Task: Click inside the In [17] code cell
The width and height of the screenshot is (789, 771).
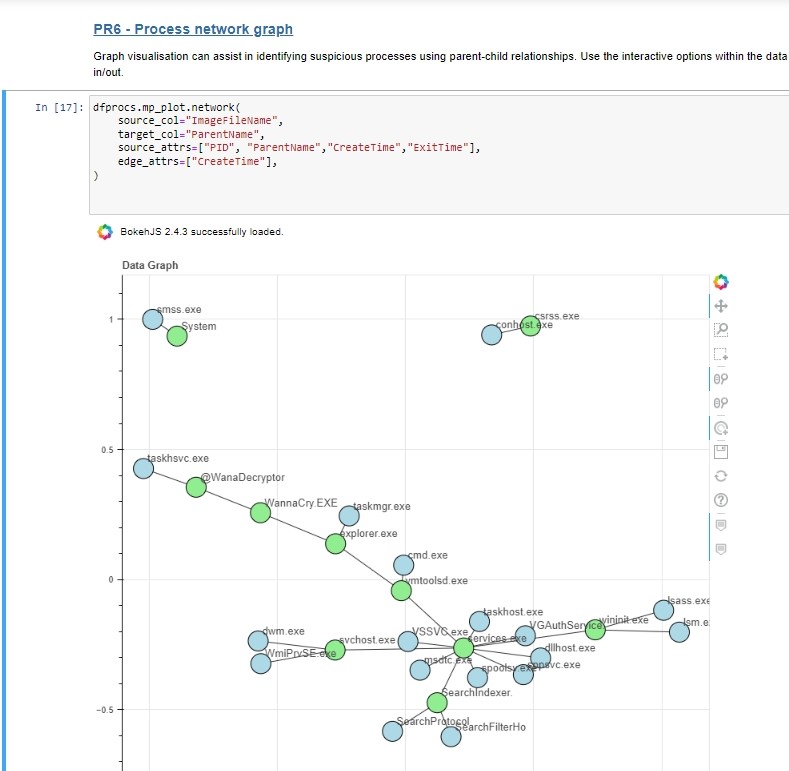Action: [x=439, y=155]
